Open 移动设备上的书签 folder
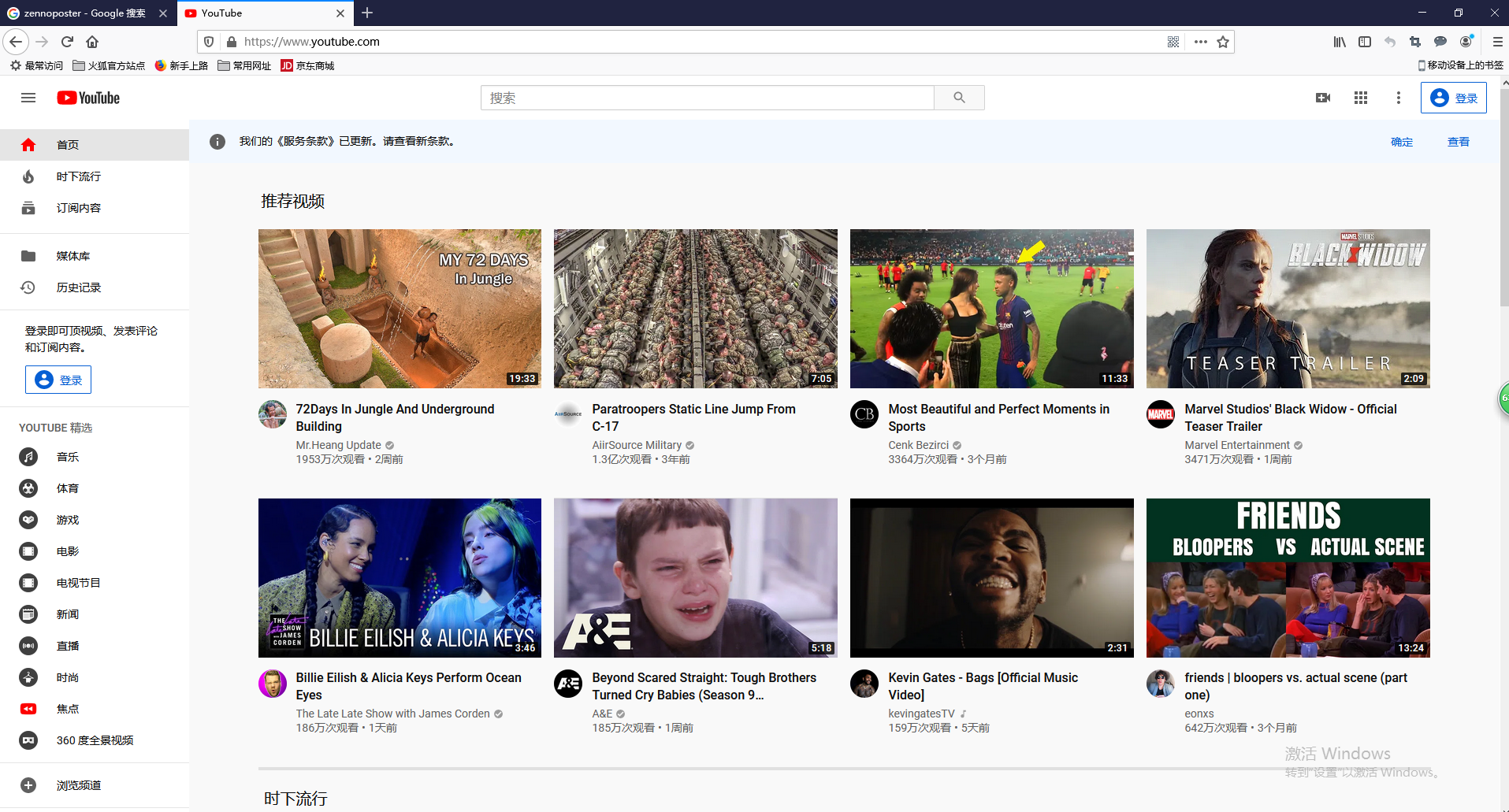Image resolution: width=1509 pixels, height=812 pixels. [x=1460, y=65]
